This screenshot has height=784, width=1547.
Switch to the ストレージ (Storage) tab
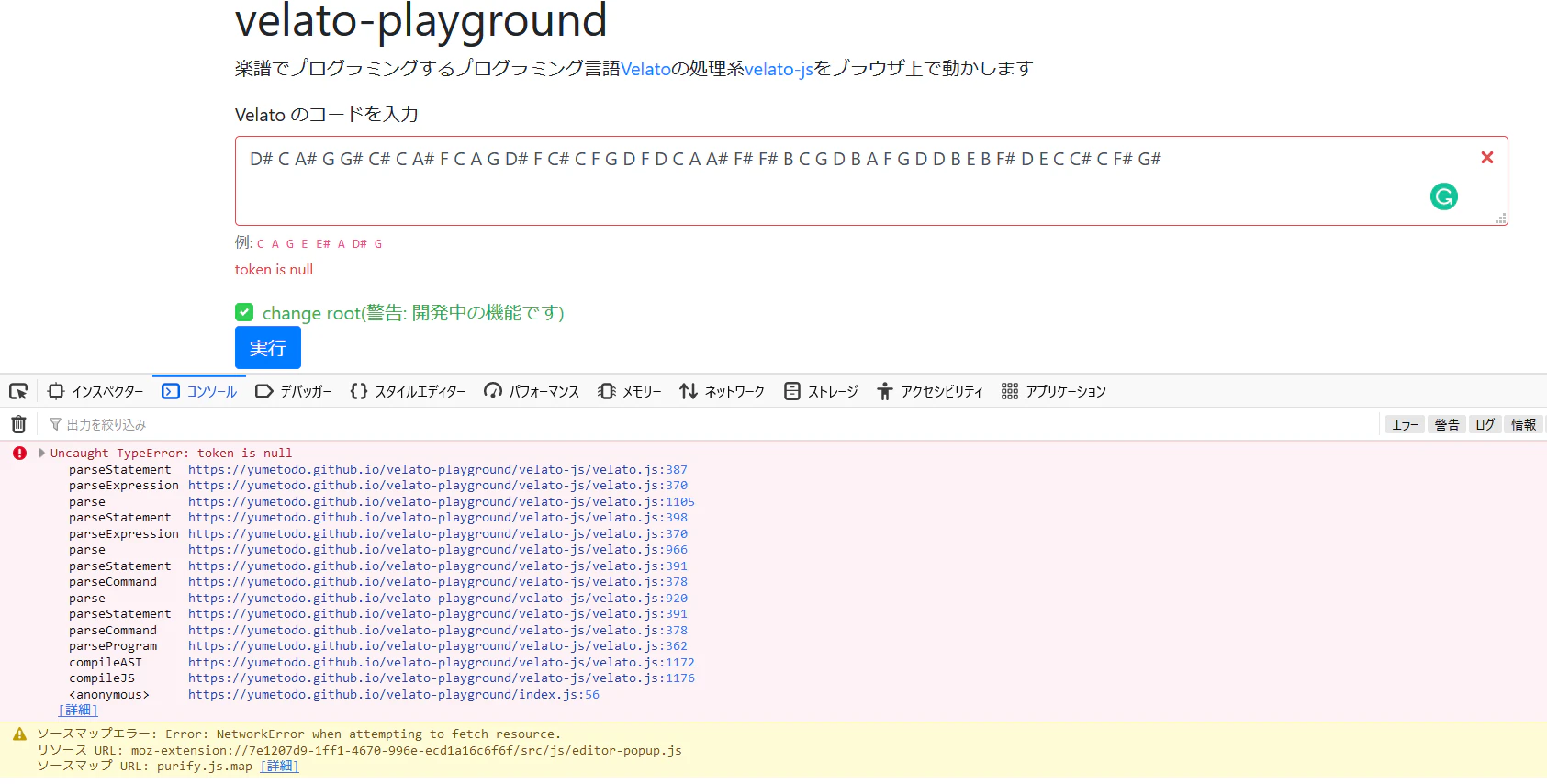(x=822, y=391)
